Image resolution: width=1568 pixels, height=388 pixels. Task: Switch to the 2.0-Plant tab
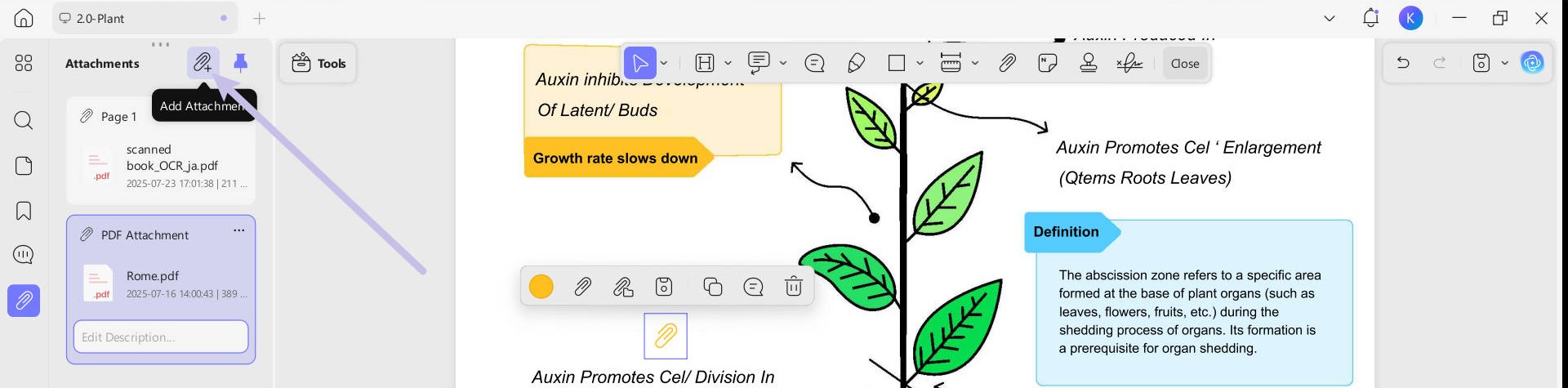click(145, 18)
